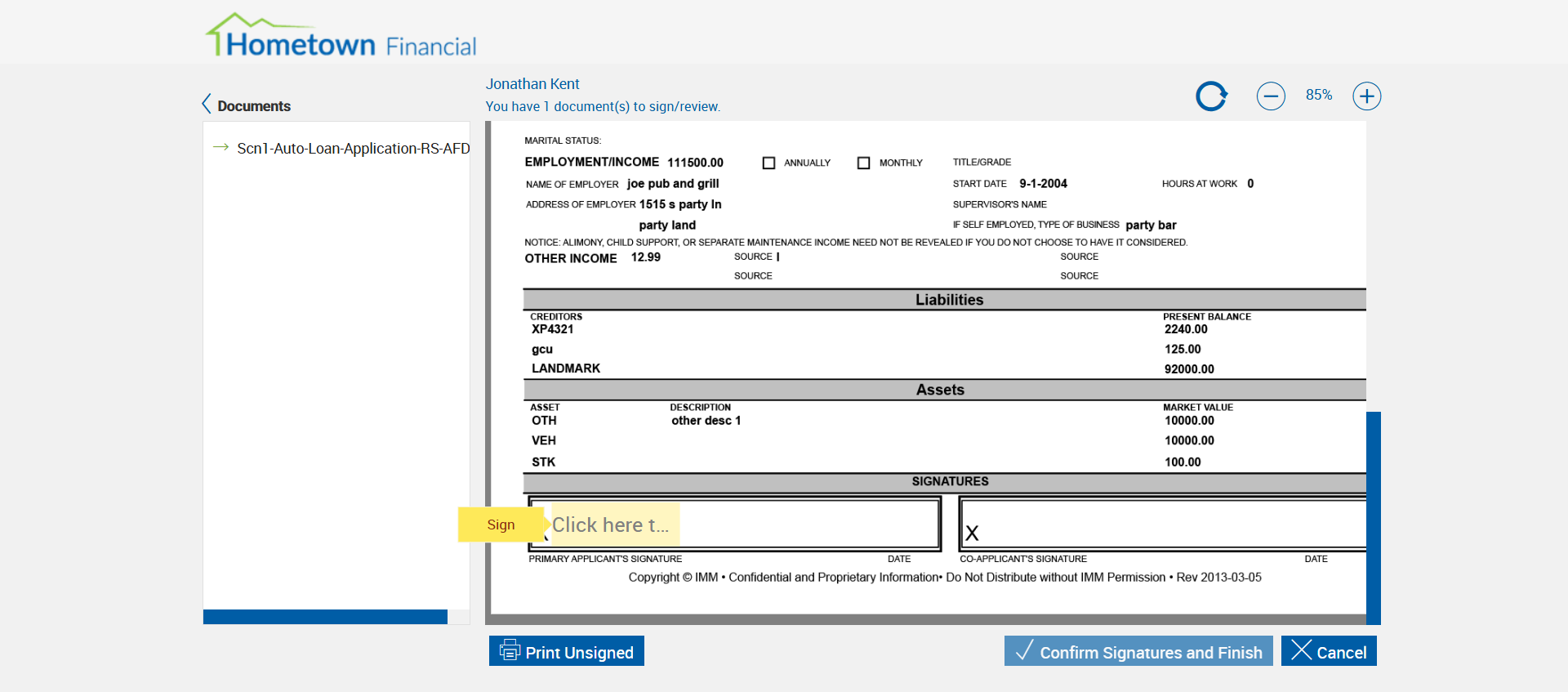Click the Documents heading
1568x692 pixels.
(x=254, y=106)
